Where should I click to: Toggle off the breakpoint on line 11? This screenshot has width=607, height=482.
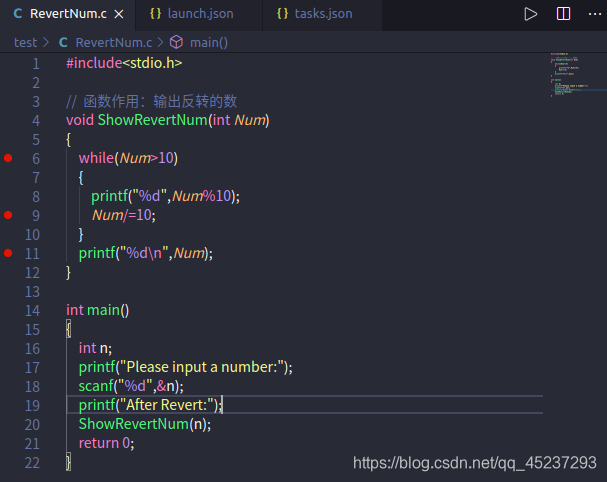(x=8, y=253)
